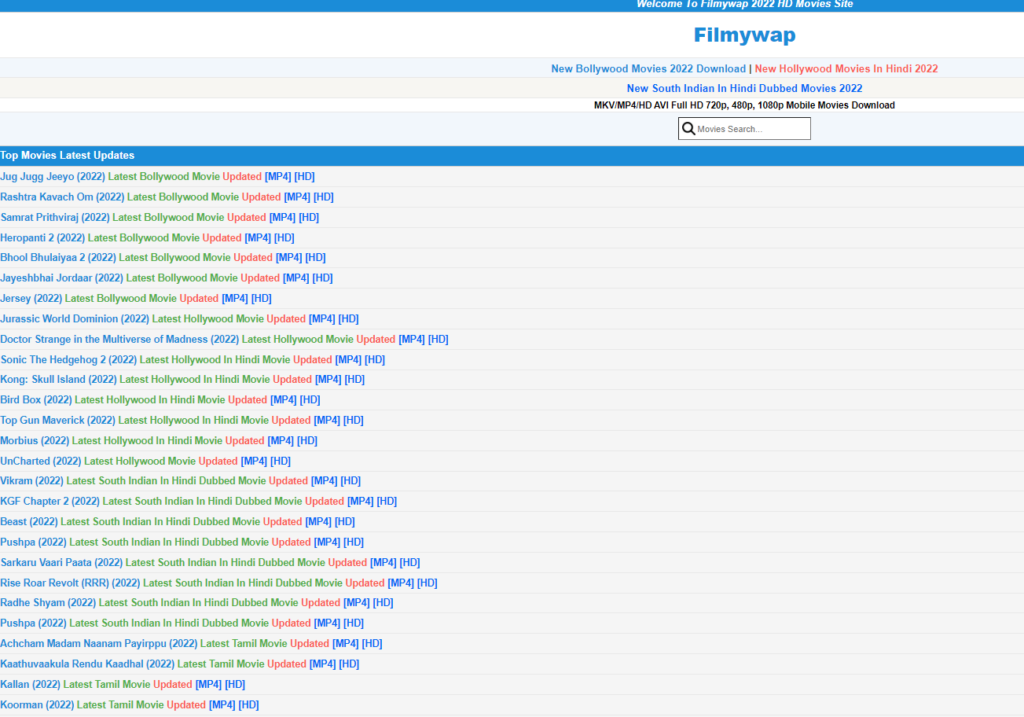Click the magnifier icon in search box
The height and width of the screenshot is (717, 1024).
[x=688, y=129]
